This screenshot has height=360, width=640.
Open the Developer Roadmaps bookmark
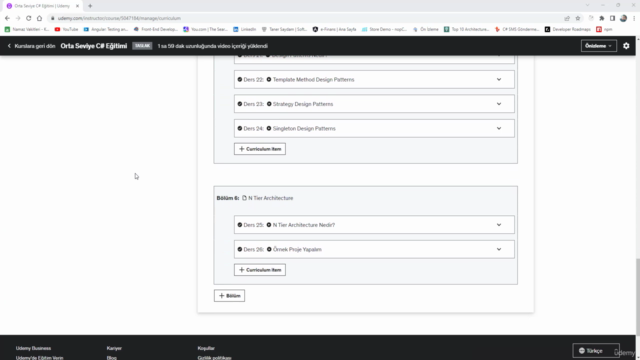click(568, 29)
